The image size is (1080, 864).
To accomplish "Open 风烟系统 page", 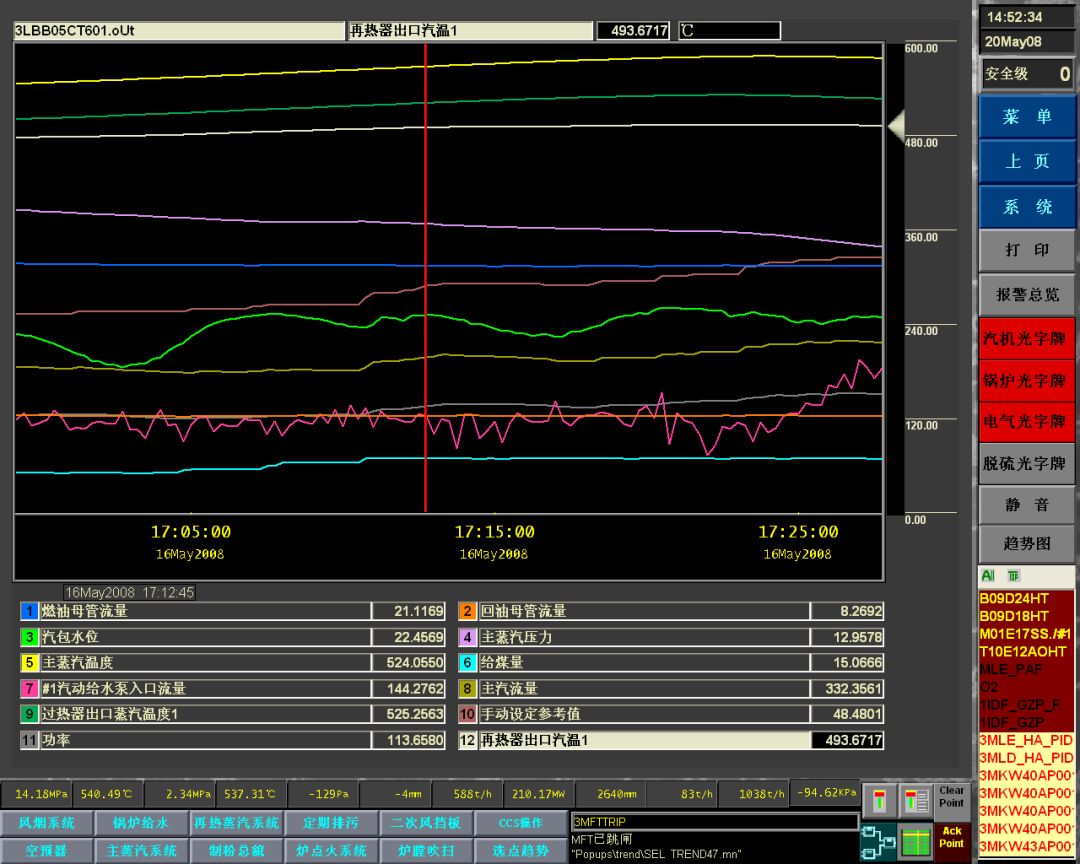I will (46, 823).
